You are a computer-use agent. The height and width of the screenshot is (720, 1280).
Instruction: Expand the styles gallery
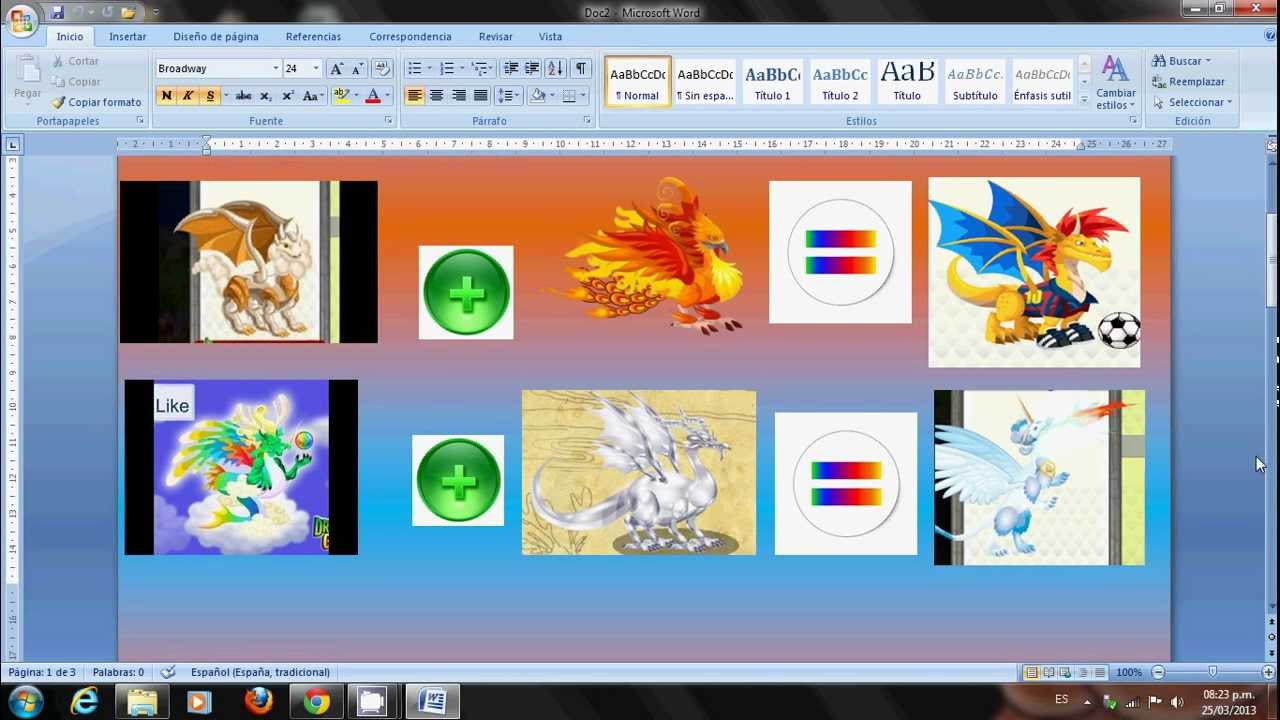click(1084, 98)
